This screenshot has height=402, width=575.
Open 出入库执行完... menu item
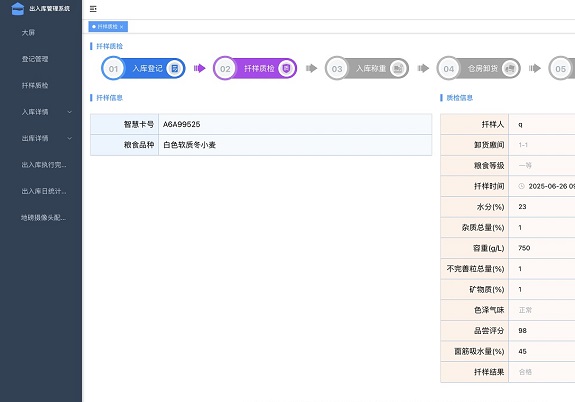pos(44,165)
